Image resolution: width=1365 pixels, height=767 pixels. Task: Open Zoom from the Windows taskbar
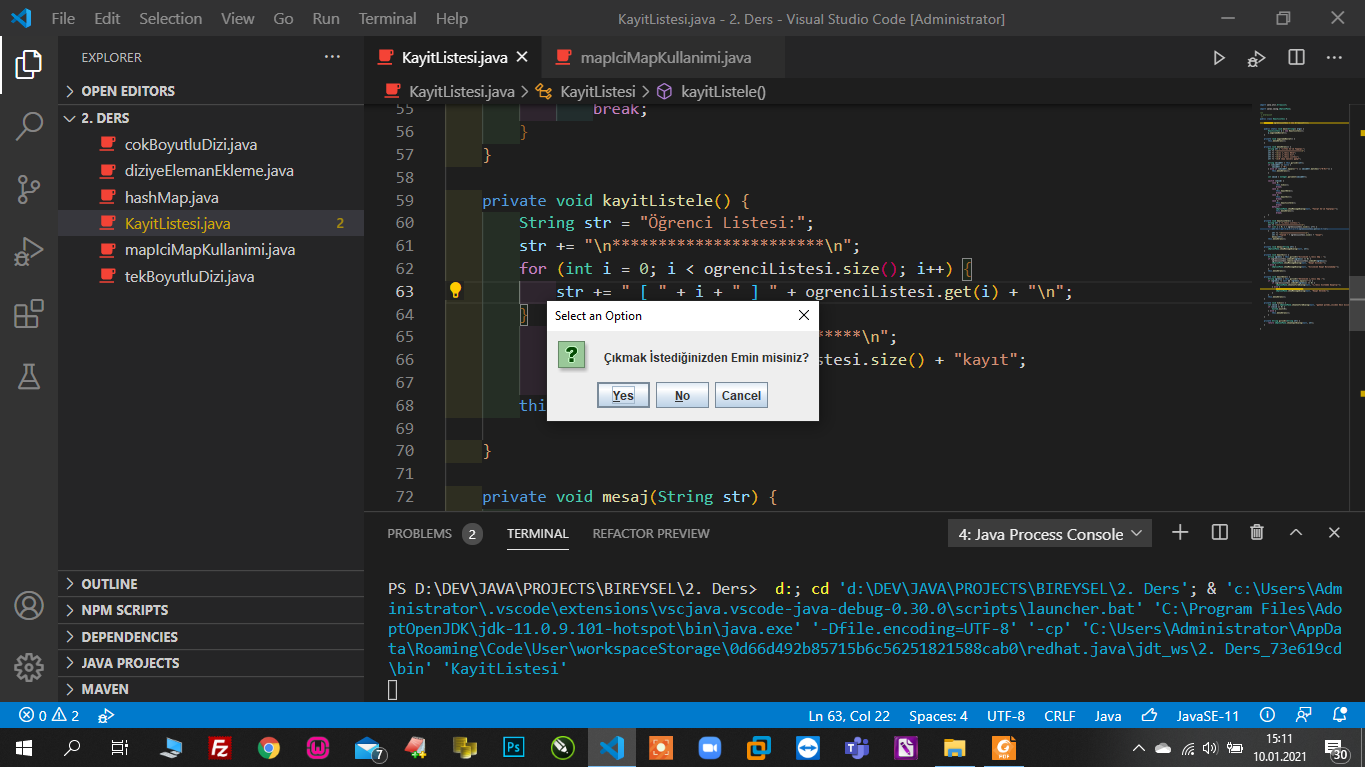[709, 748]
